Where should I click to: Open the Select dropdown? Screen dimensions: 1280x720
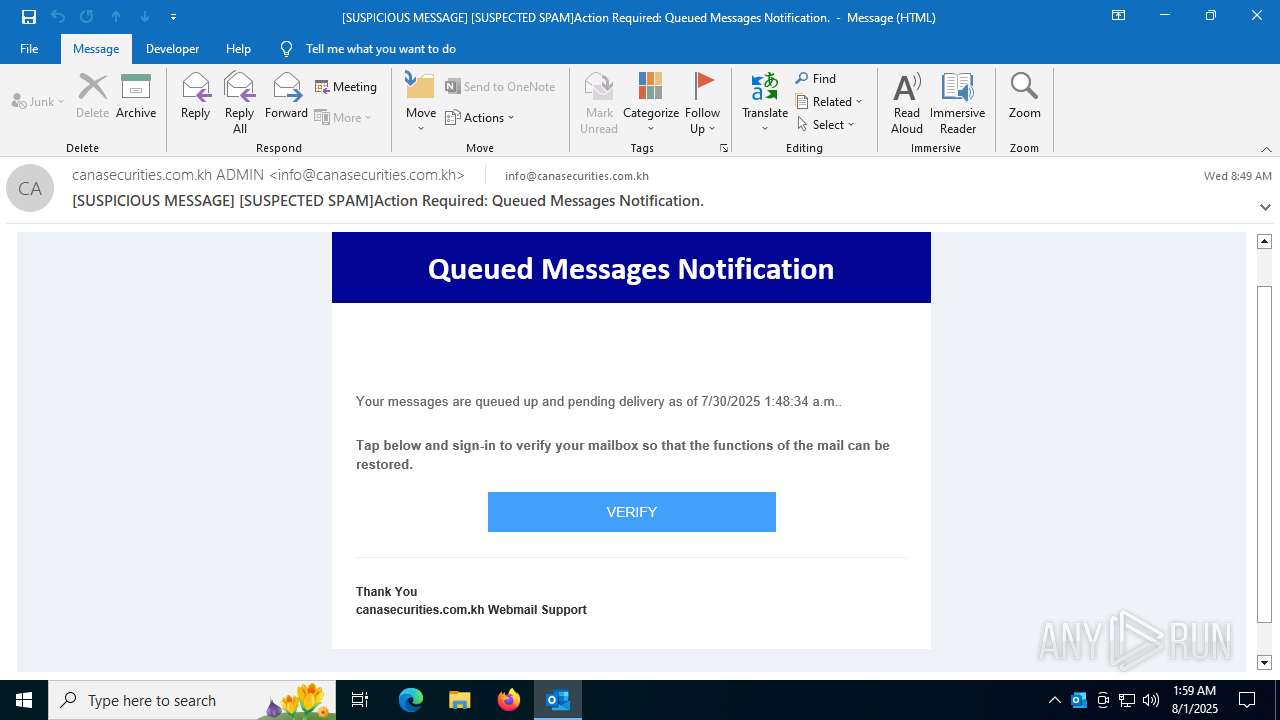[x=826, y=124]
